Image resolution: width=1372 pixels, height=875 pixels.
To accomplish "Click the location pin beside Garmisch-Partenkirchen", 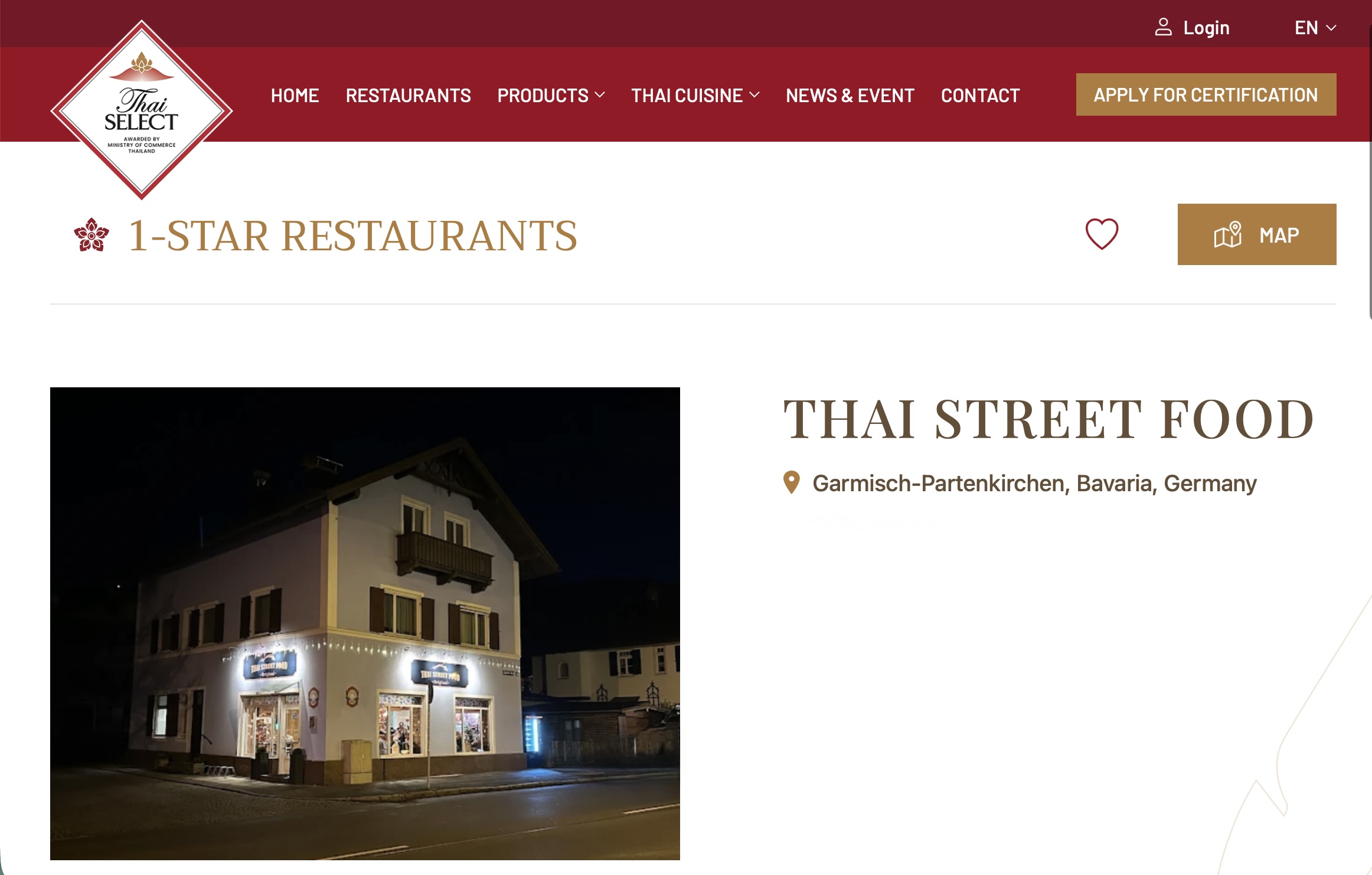I will [791, 482].
